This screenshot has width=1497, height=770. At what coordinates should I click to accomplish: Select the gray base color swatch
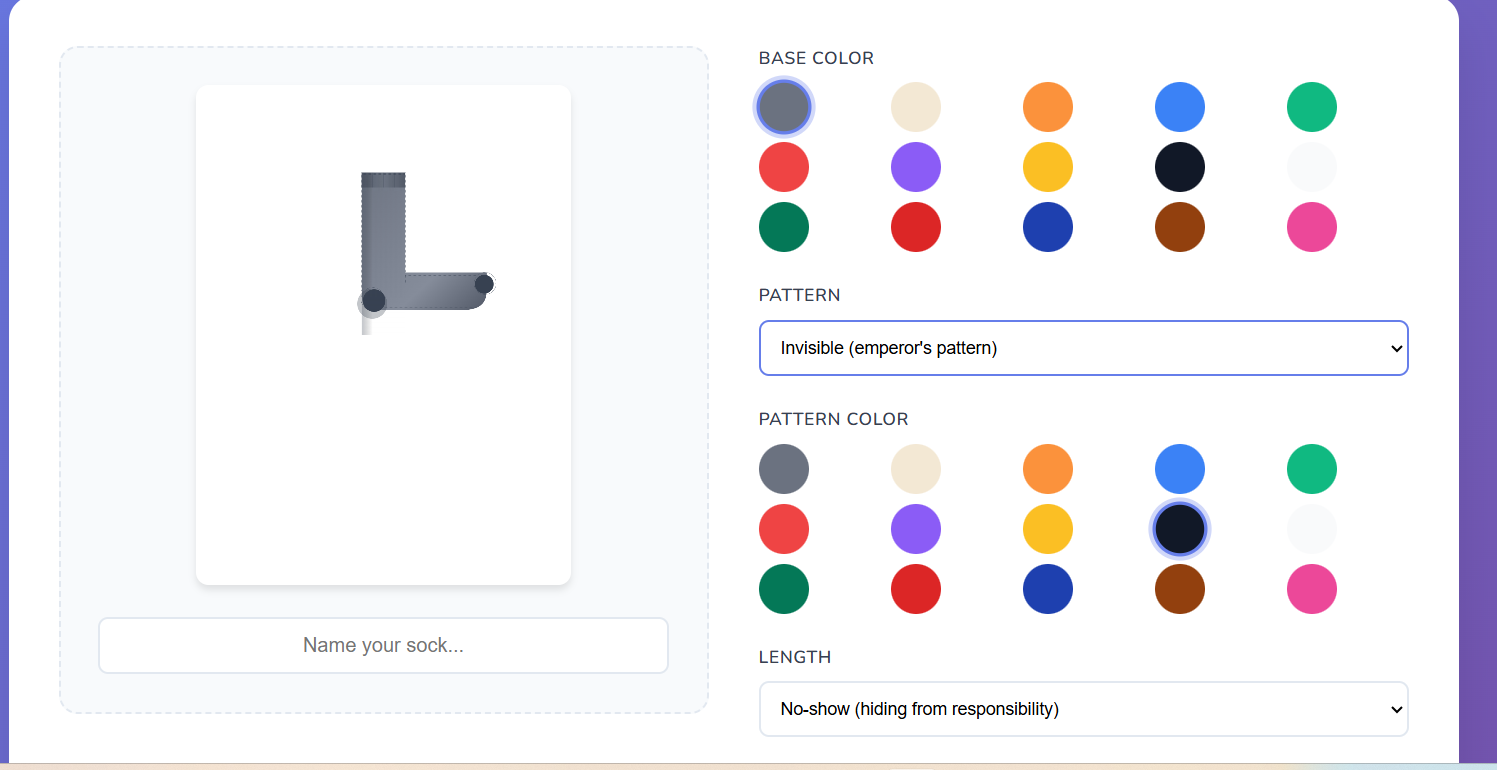pos(784,107)
